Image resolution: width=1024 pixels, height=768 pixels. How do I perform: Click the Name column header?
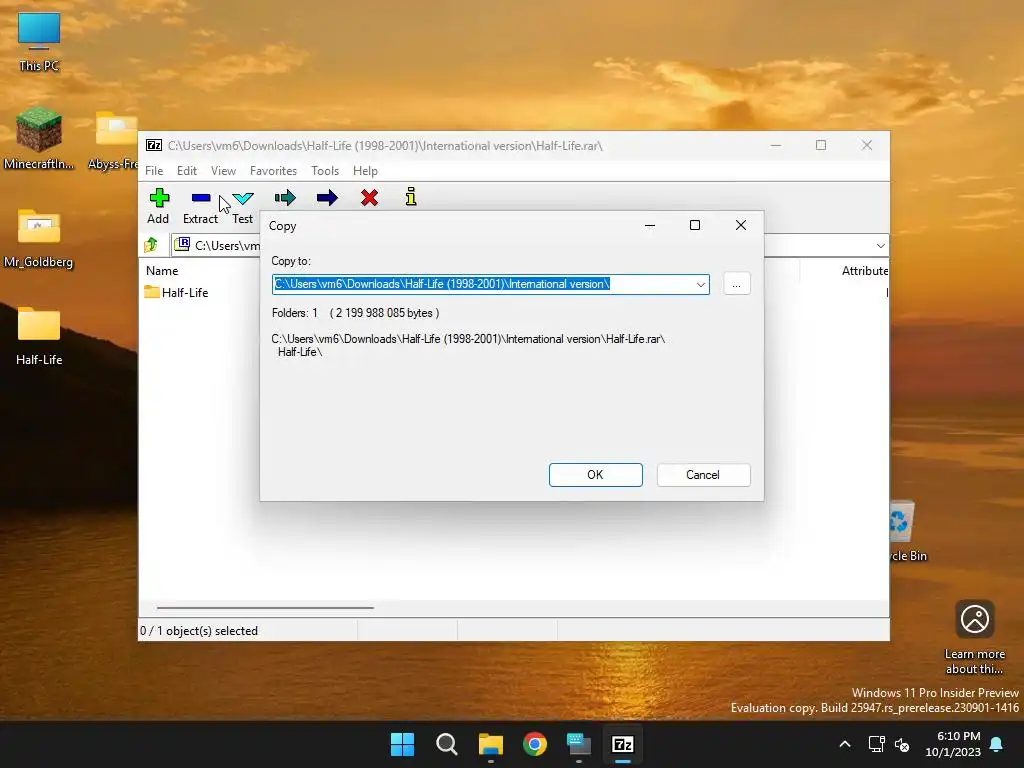(162, 270)
